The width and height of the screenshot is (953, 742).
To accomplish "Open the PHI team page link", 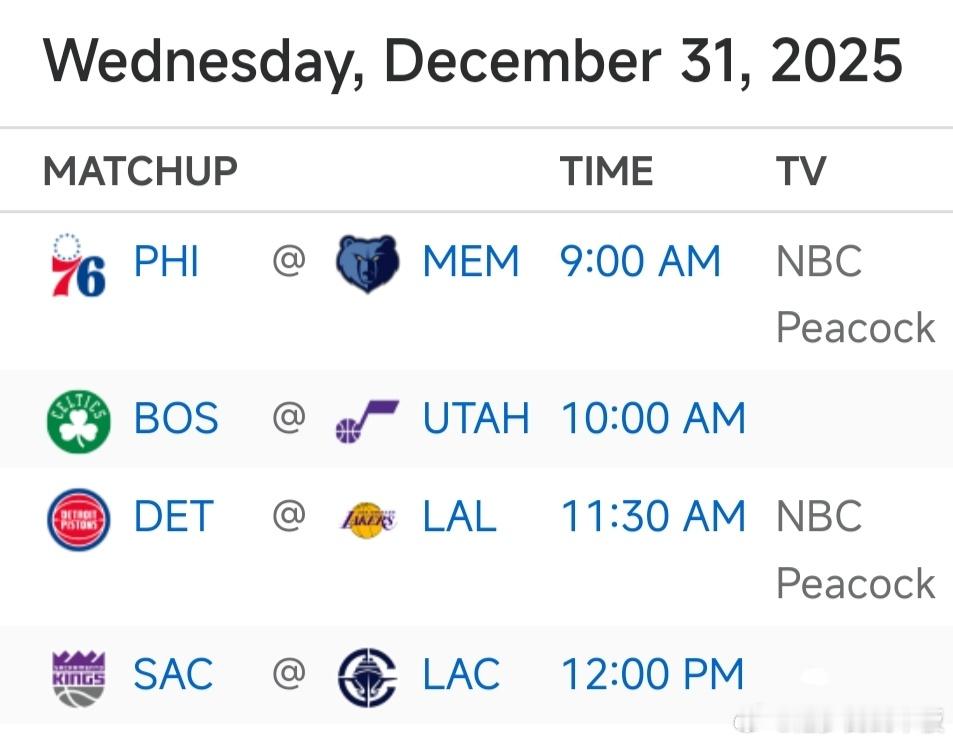I will pyautogui.click(x=166, y=261).
